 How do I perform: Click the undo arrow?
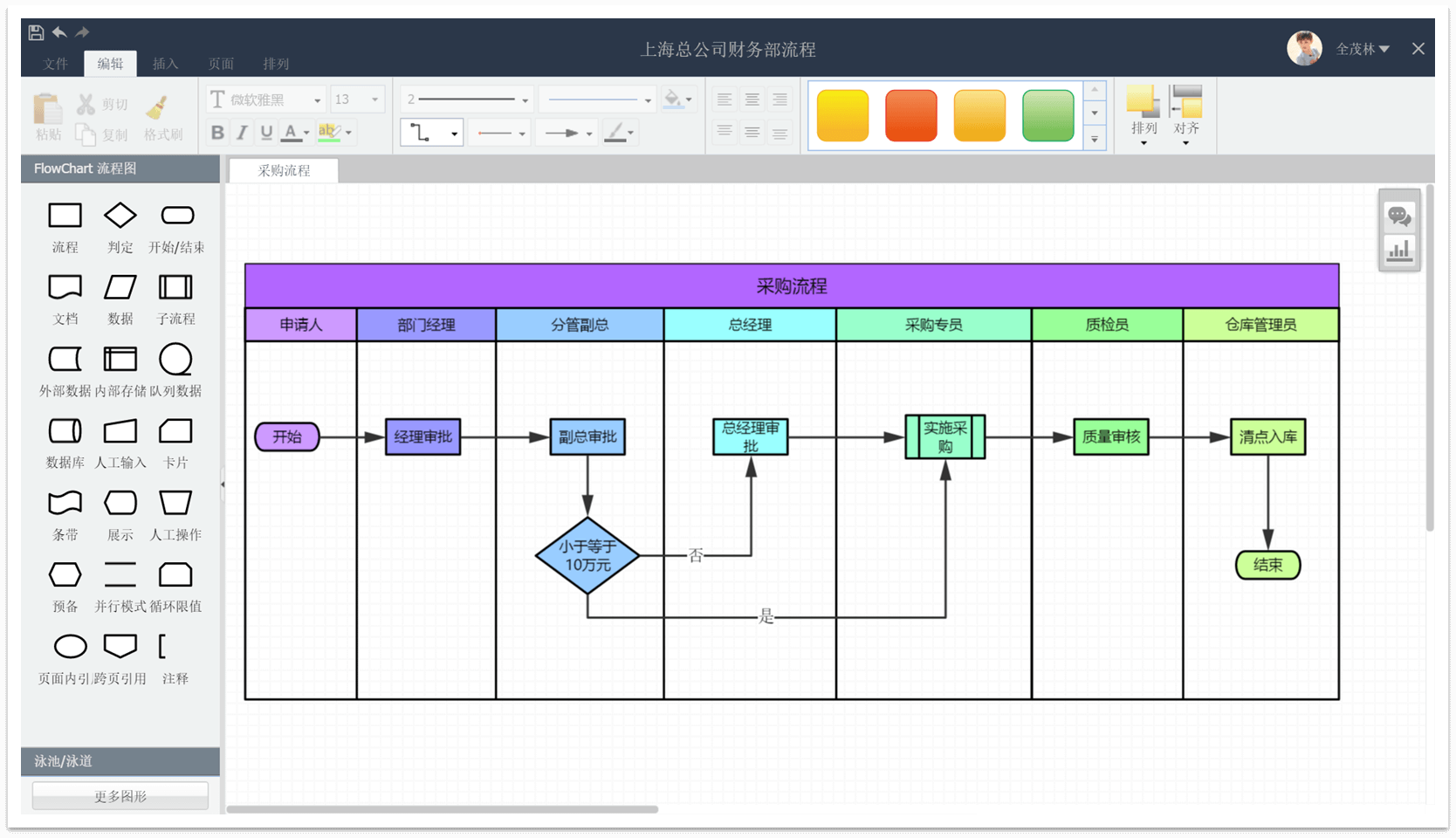point(58,31)
